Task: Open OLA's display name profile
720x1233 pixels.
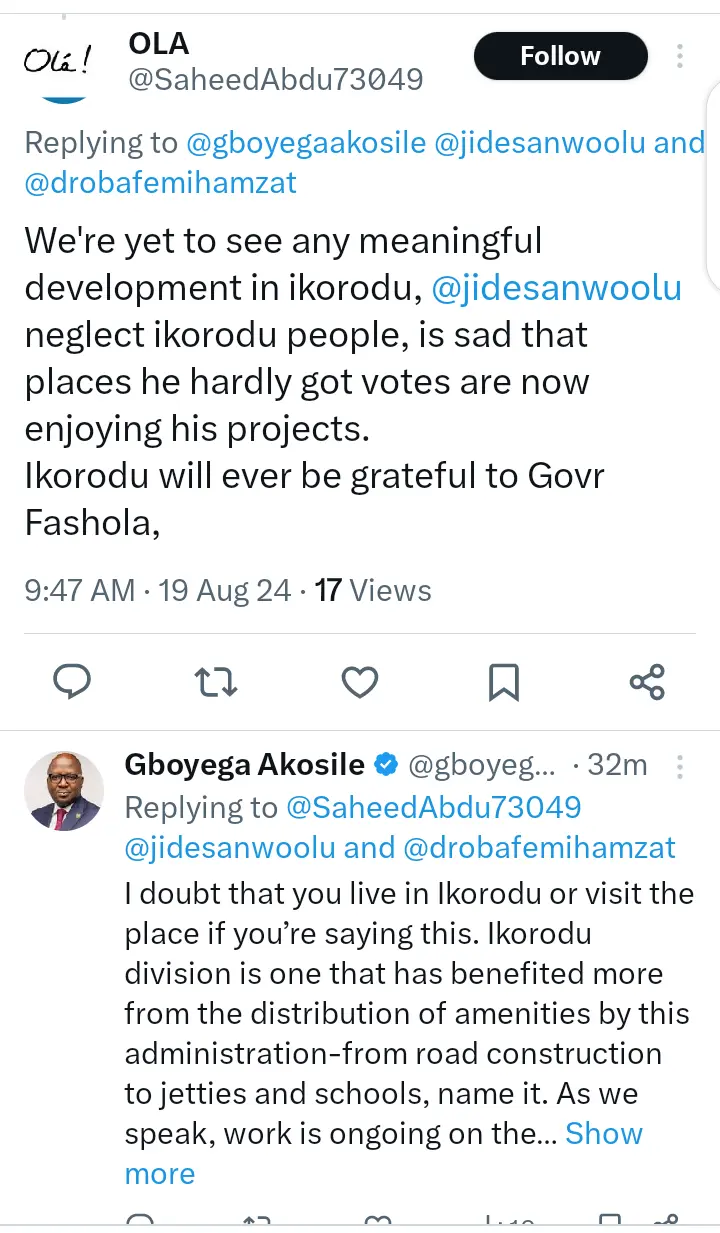Action: pos(159,44)
